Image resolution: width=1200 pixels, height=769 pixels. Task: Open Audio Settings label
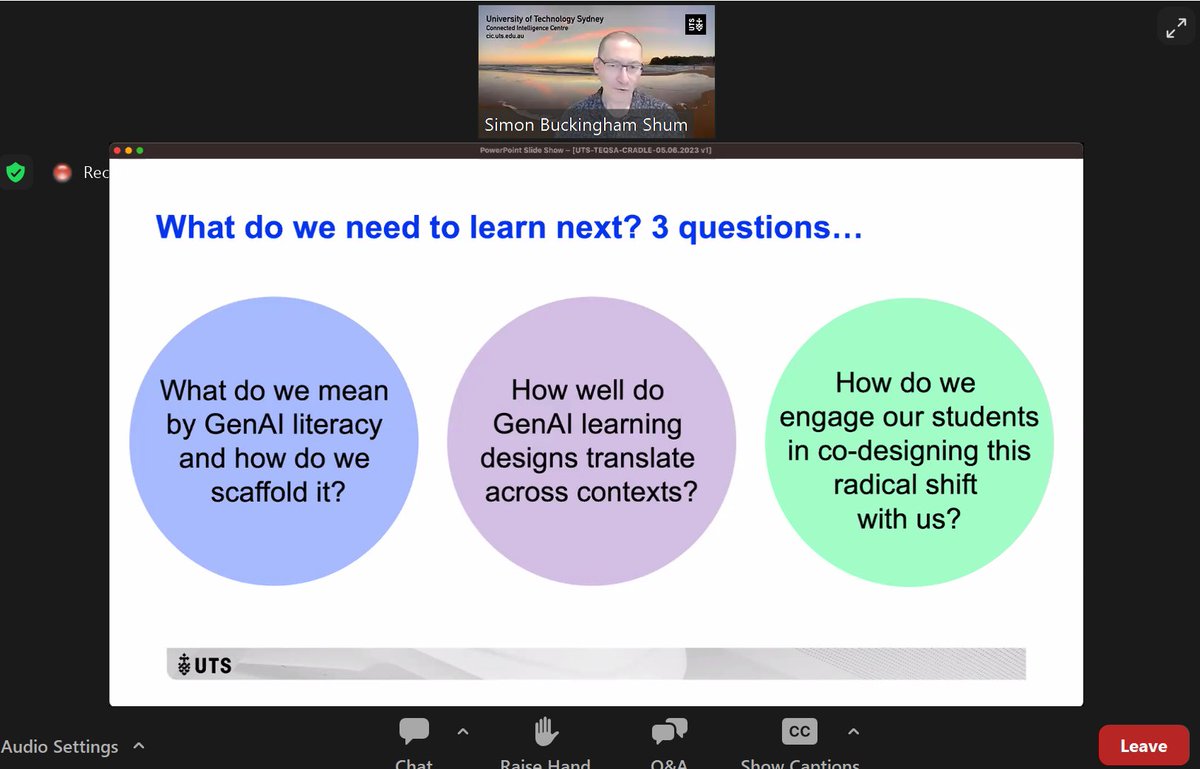pos(60,746)
